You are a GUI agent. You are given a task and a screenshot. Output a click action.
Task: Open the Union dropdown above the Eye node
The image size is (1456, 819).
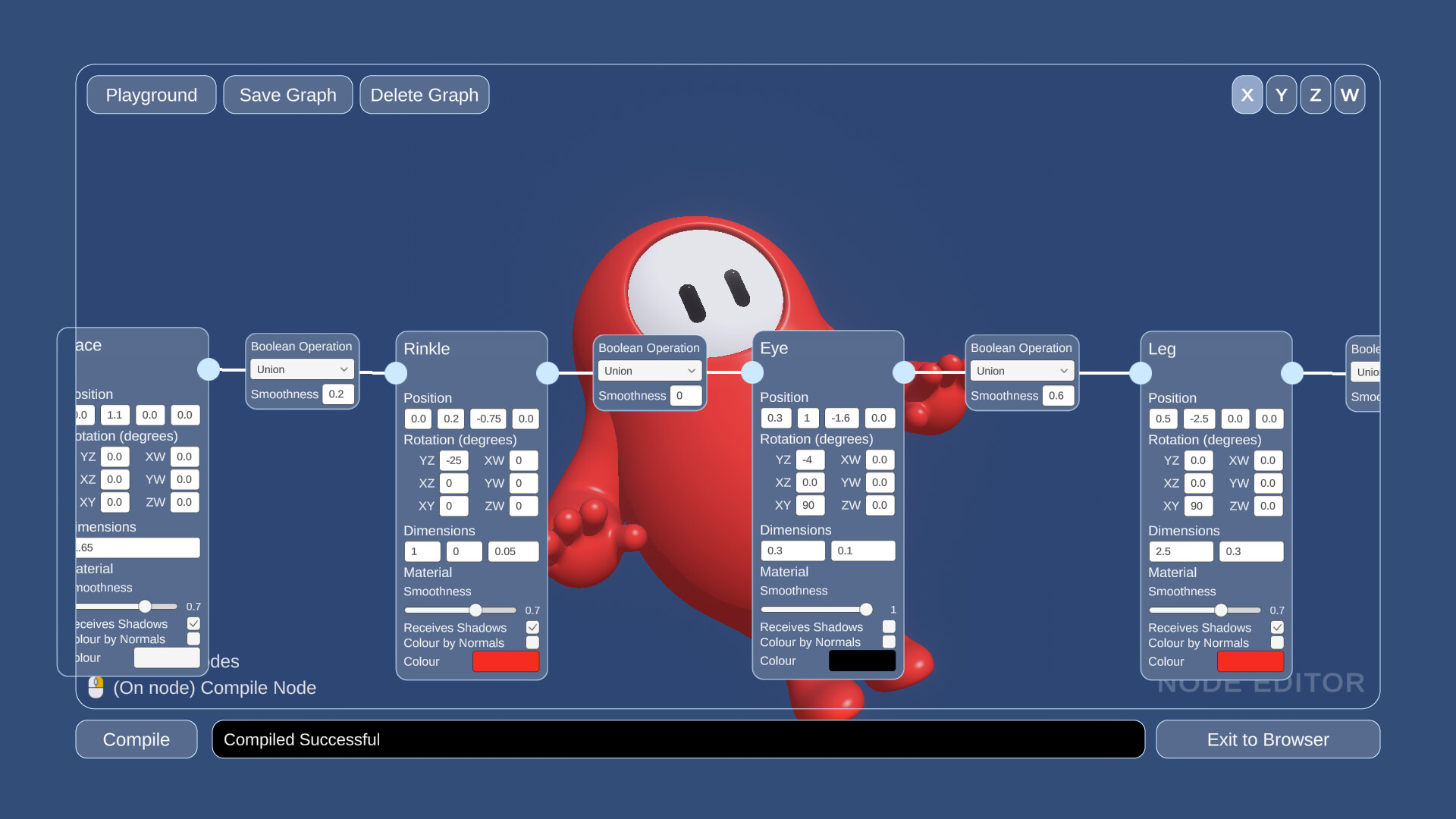pyautogui.click(x=648, y=371)
